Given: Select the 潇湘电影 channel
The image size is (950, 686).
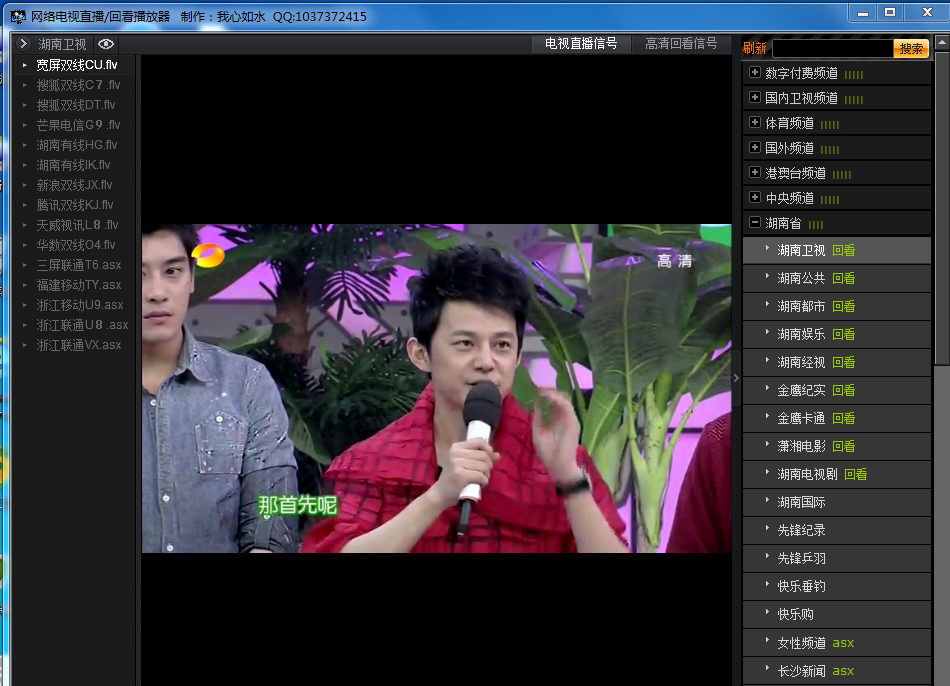Looking at the screenshot, I should 801,446.
